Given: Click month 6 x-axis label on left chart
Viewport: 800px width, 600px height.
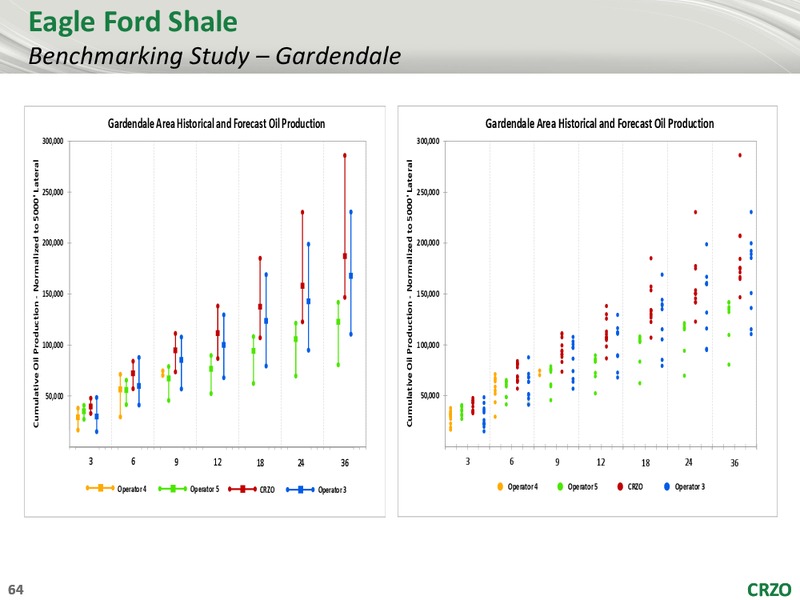Looking at the screenshot, I should [x=133, y=461].
